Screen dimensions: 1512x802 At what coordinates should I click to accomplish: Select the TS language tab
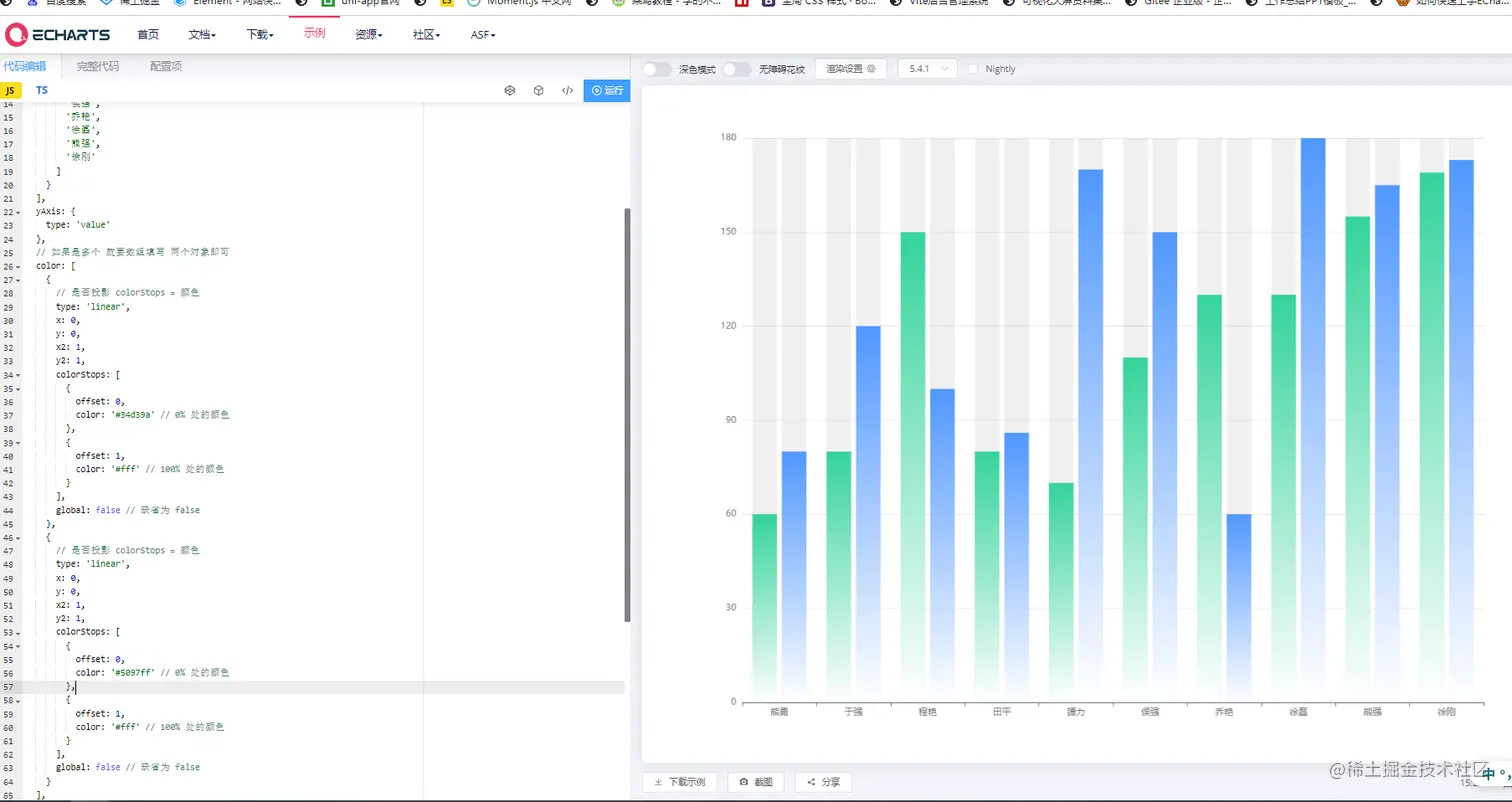pos(42,90)
